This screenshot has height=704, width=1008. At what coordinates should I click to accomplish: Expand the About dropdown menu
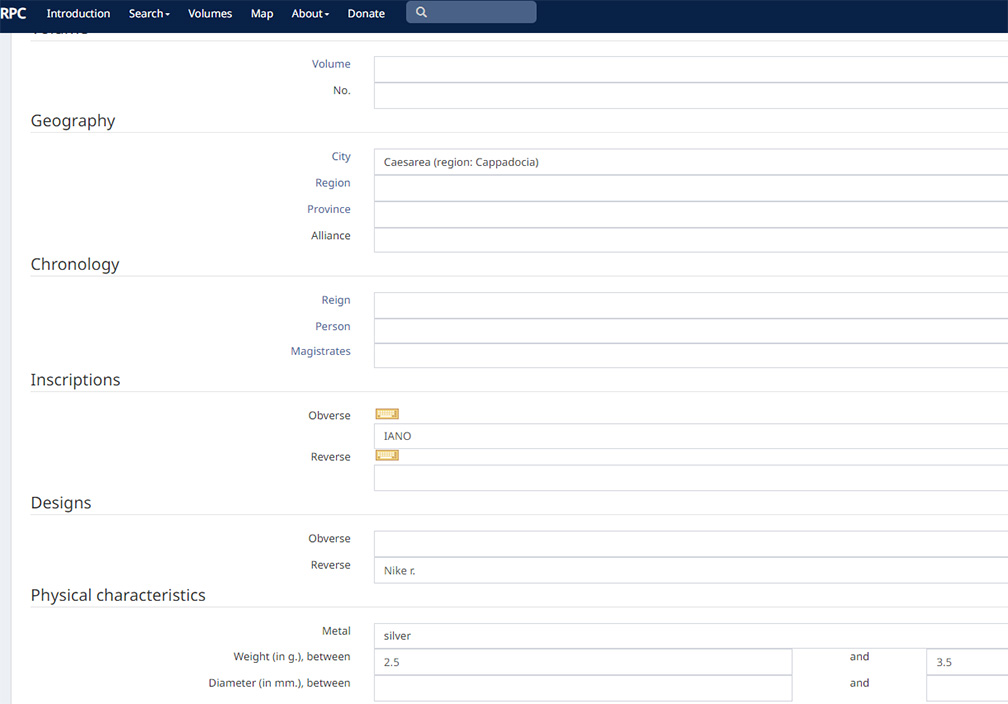point(310,14)
